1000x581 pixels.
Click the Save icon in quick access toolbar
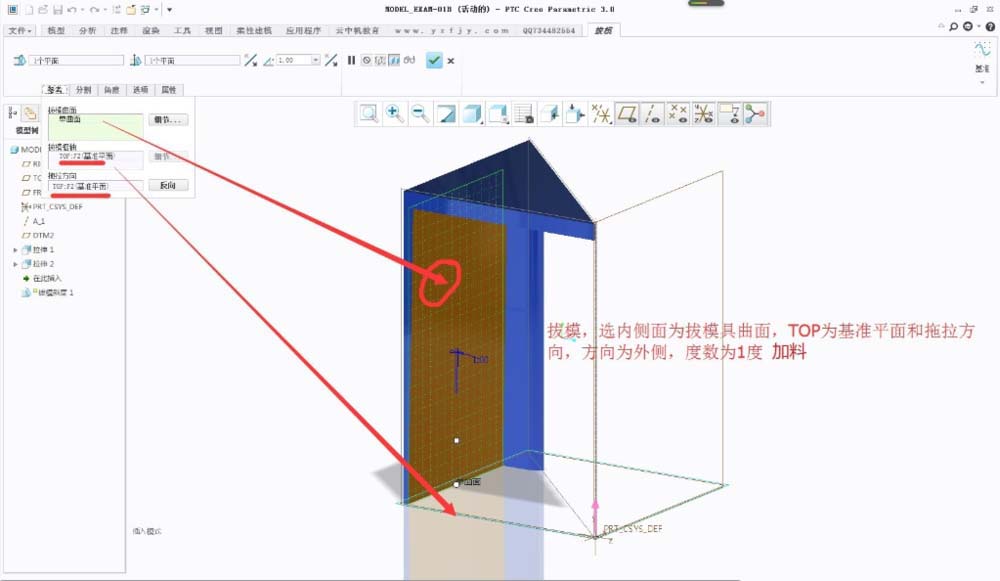tap(57, 10)
